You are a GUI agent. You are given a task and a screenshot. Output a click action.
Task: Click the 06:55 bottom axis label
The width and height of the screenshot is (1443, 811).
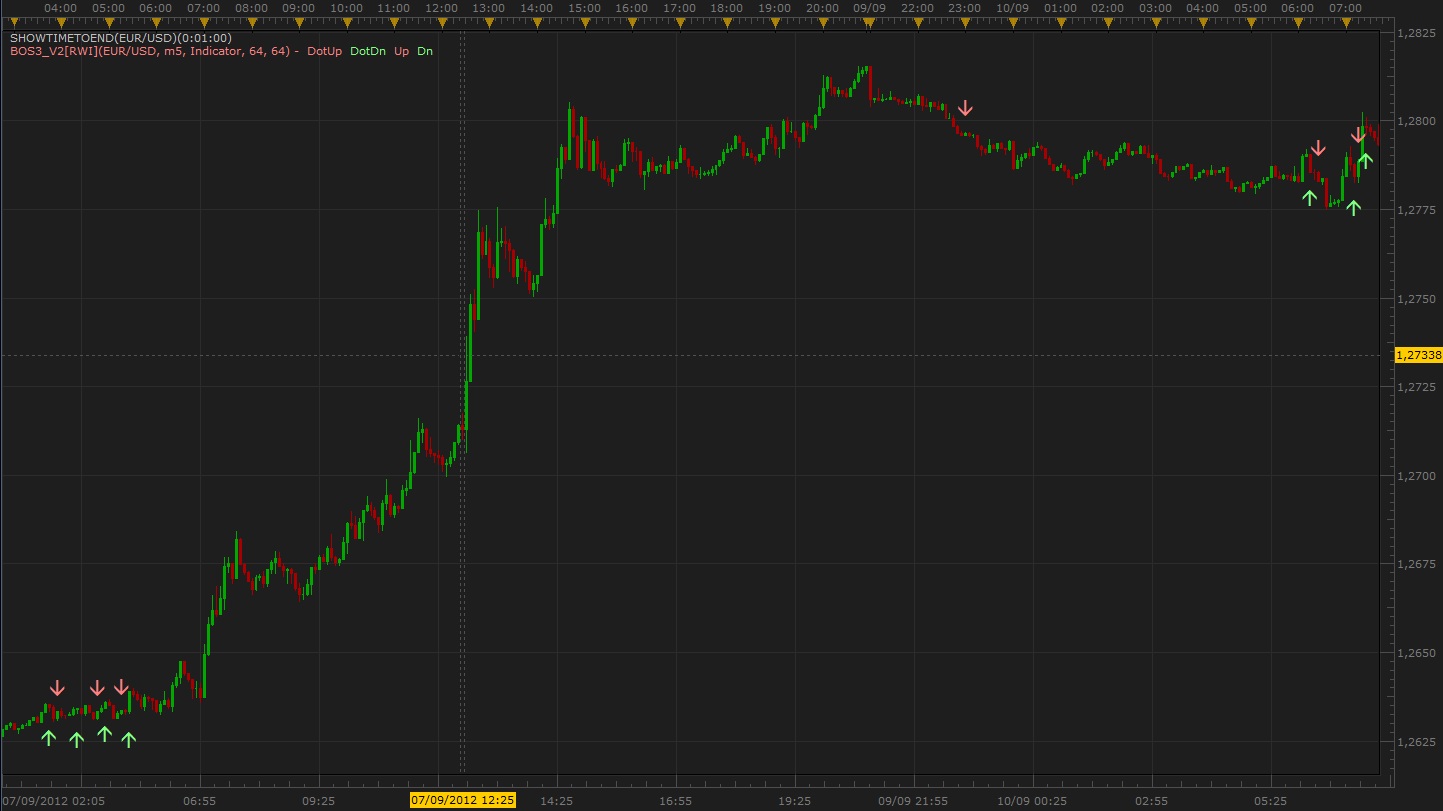[199, 801]
